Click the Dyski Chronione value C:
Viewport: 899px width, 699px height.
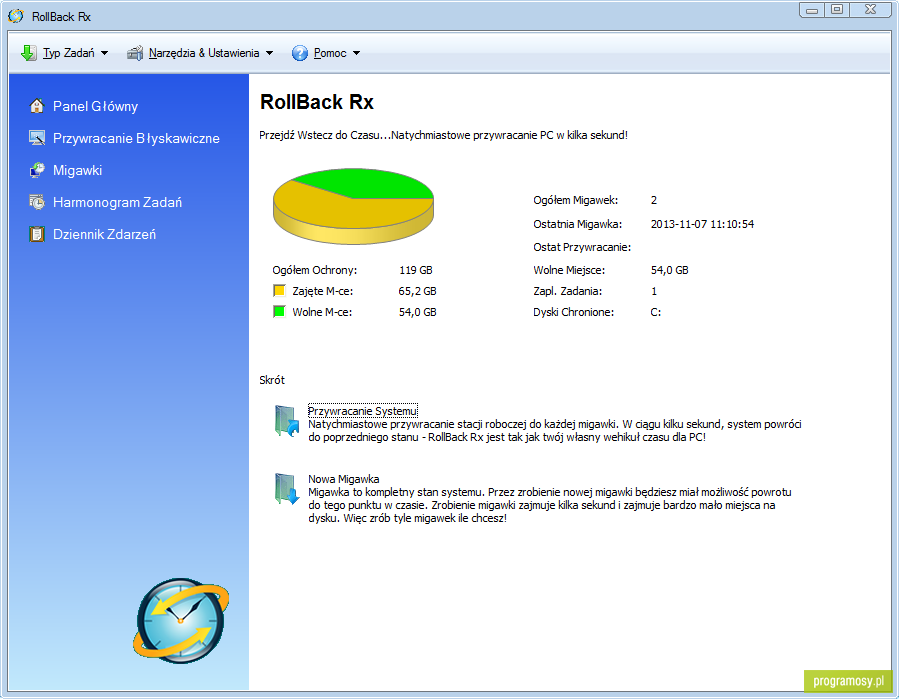pyautogui.click(x=656, y=313)
